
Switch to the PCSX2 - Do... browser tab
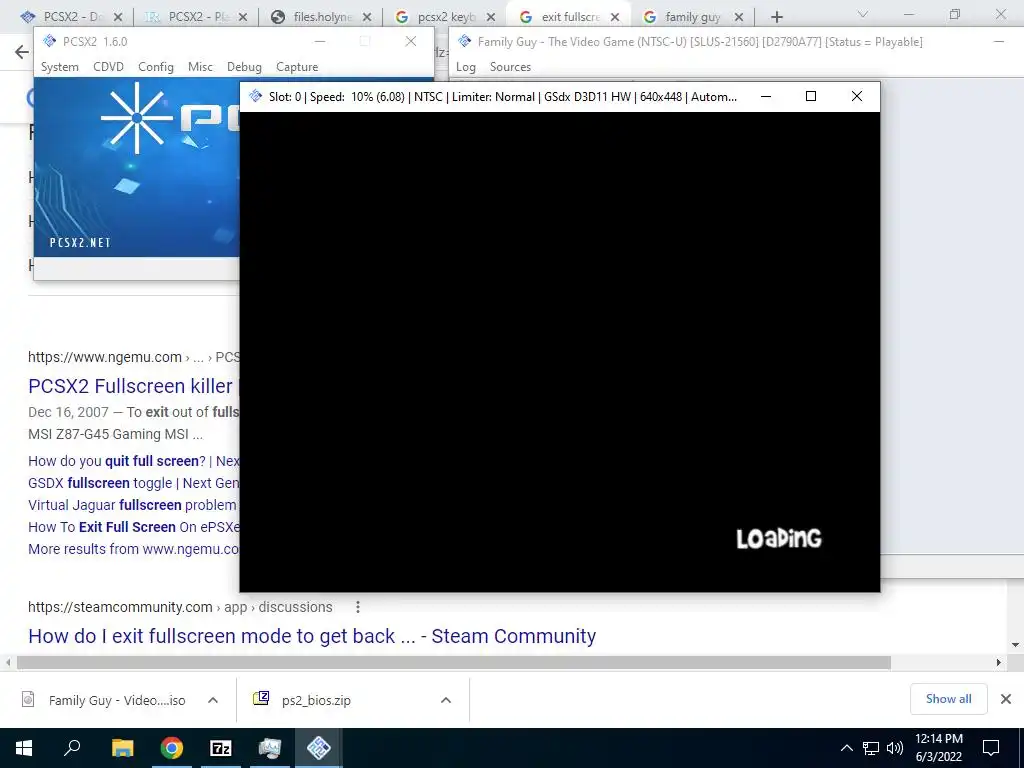point(71,16)
